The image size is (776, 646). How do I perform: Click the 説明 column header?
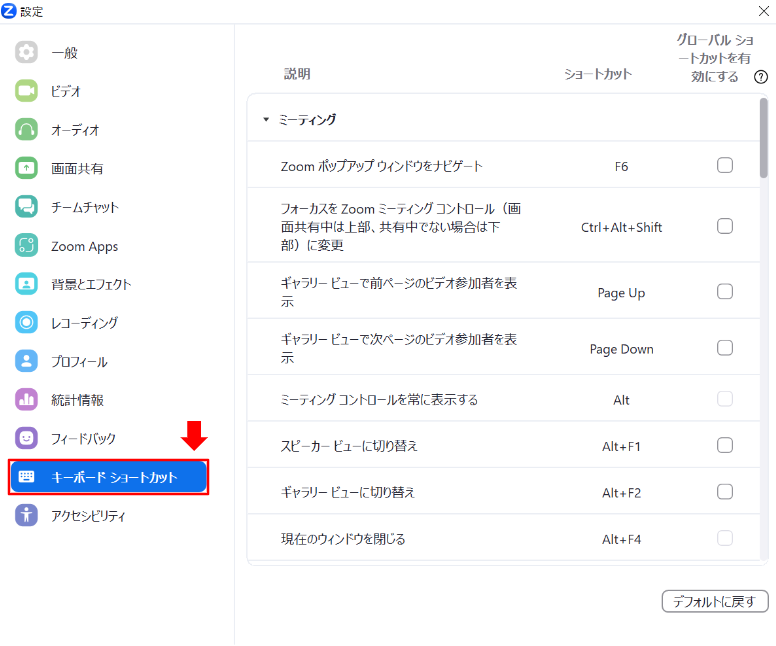297,74
